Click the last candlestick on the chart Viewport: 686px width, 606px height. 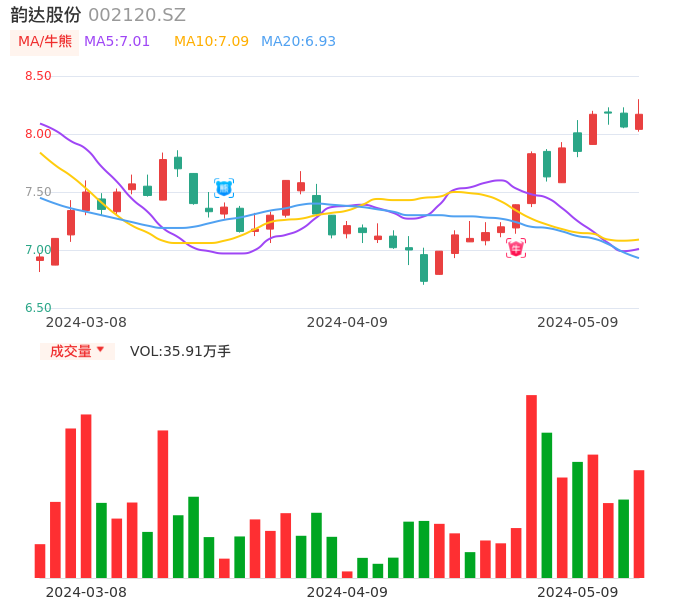click(639, 121)
